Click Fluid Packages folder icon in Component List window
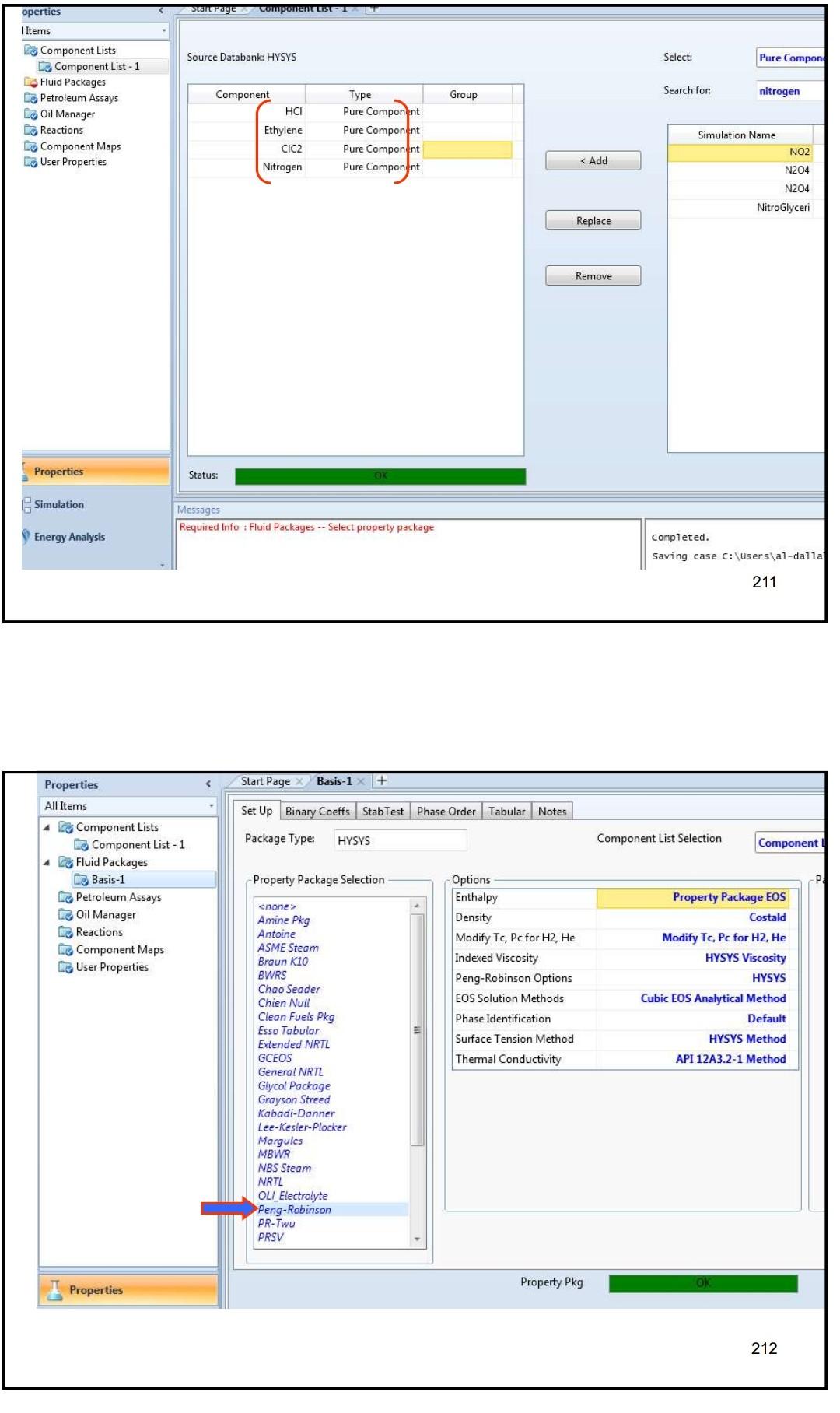The height and width of the screenshot is (1413, 840). point(30,82)
